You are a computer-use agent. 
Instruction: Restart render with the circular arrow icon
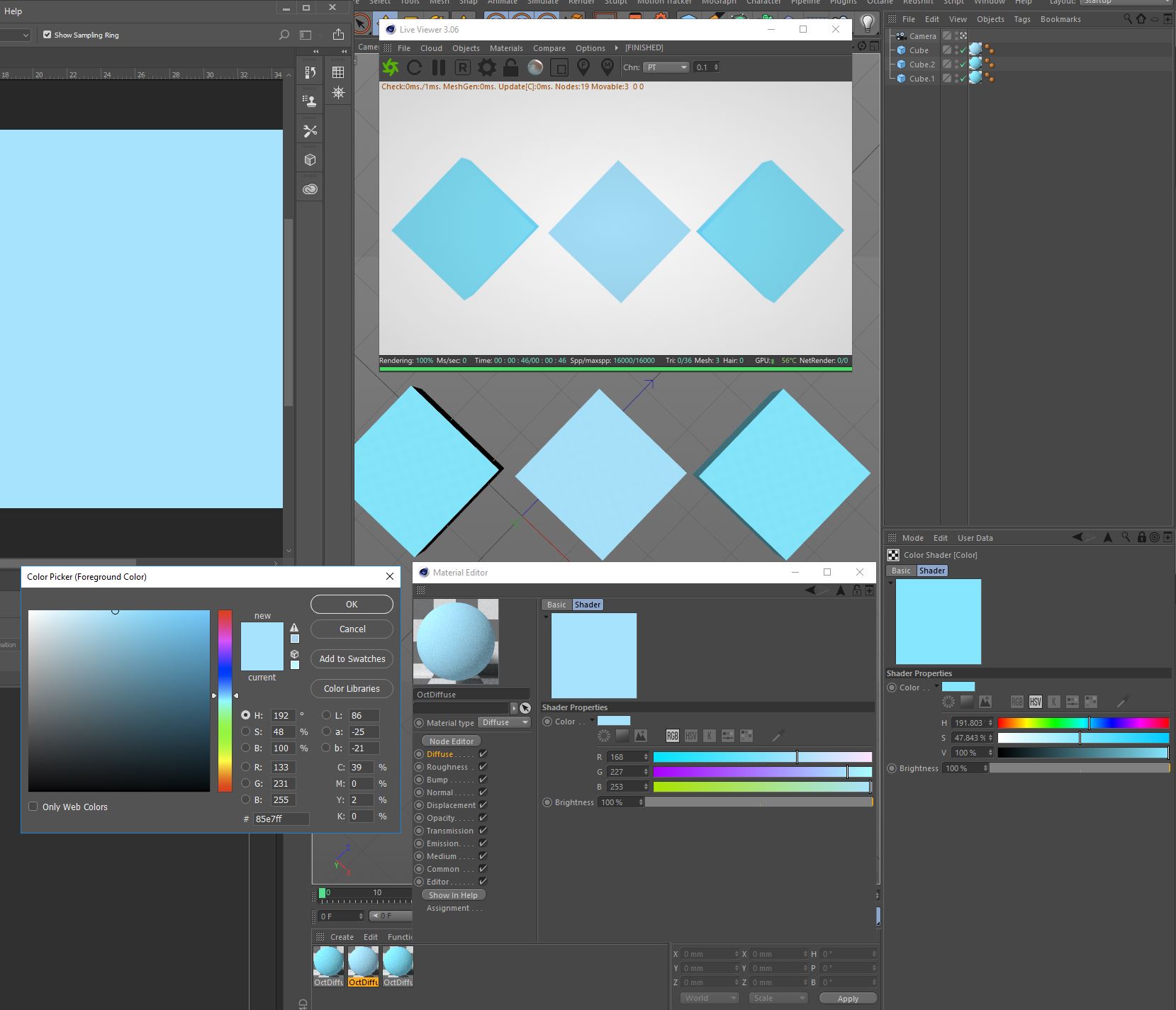(415, 67)
